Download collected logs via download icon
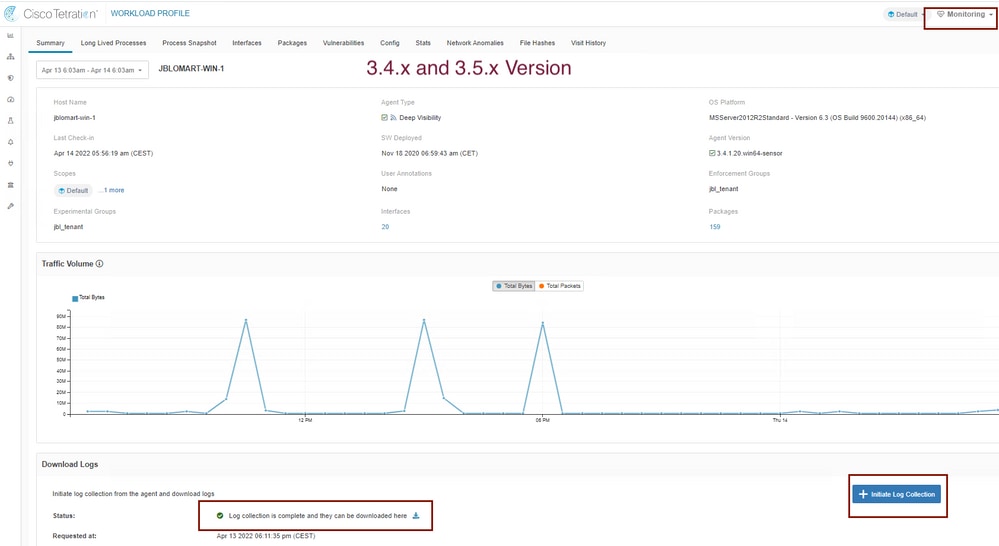 click(x=416, y=515)
